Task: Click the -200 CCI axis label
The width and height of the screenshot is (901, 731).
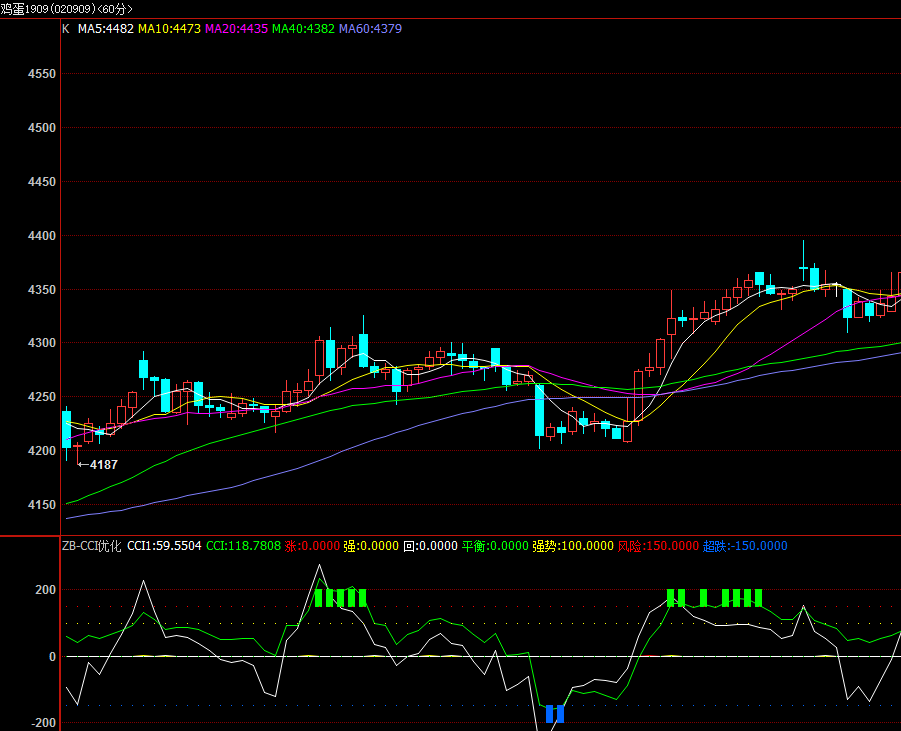Action: [x=43, y=723]
